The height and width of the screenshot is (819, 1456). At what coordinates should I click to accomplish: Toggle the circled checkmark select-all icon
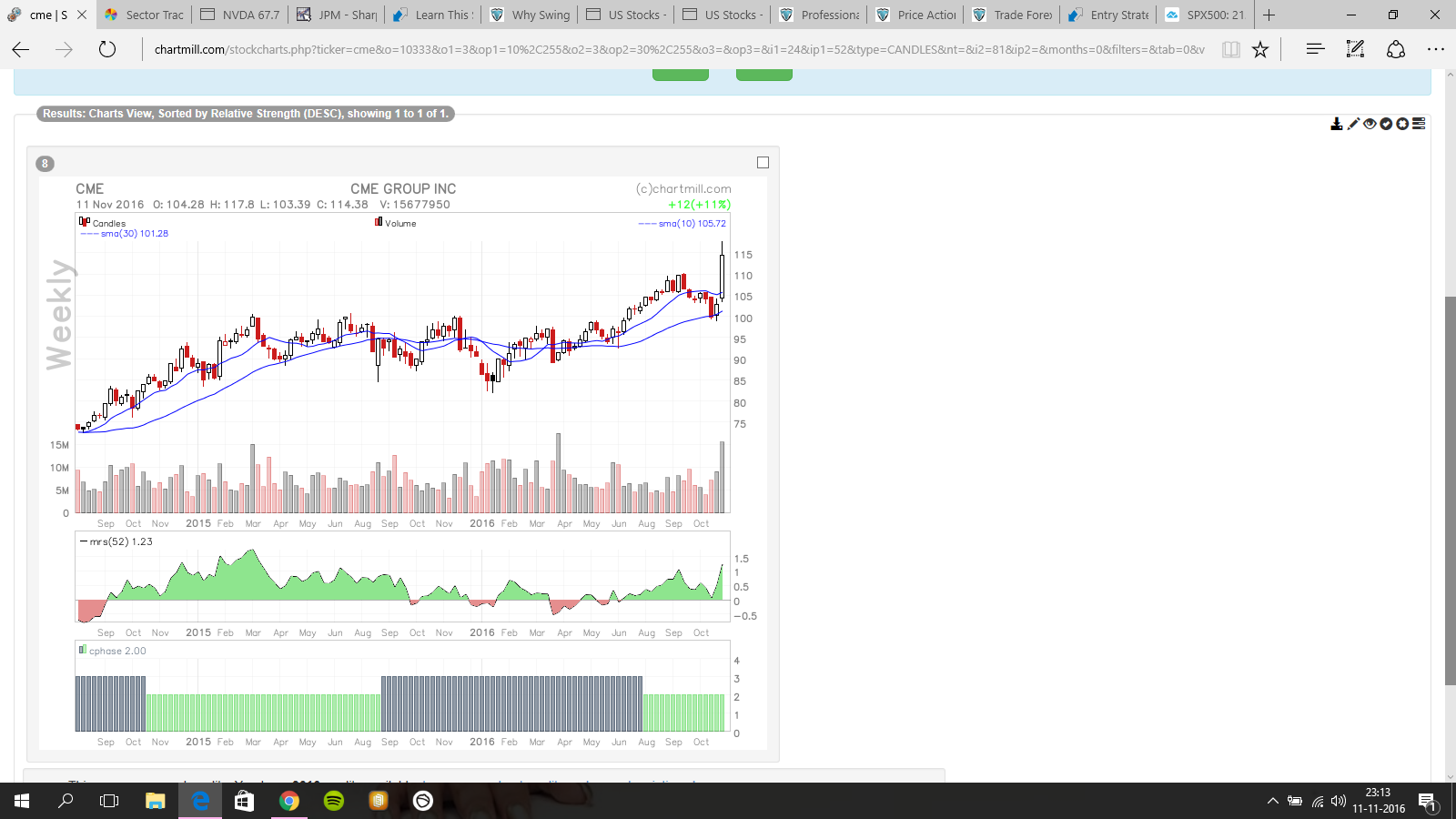pyautogui.click(x=1386, y=124)
